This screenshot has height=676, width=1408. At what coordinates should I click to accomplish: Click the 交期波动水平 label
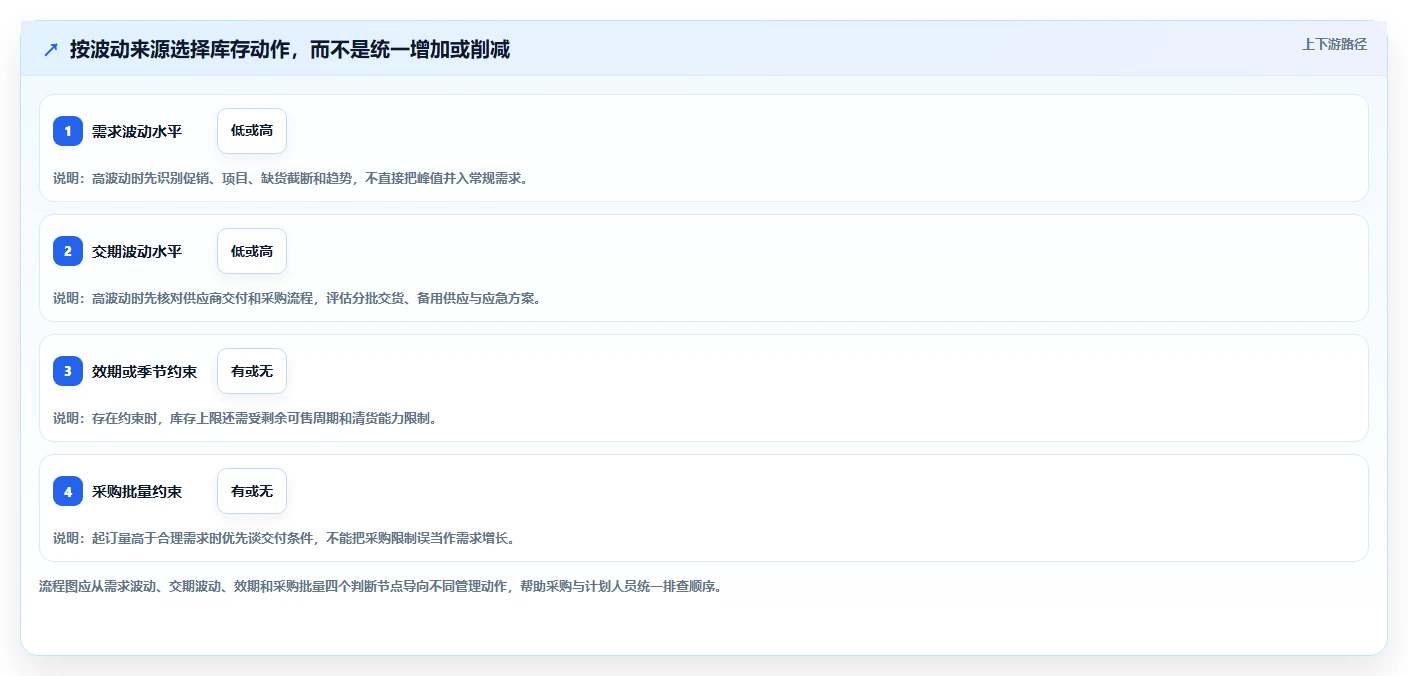[x=137, y=251]
